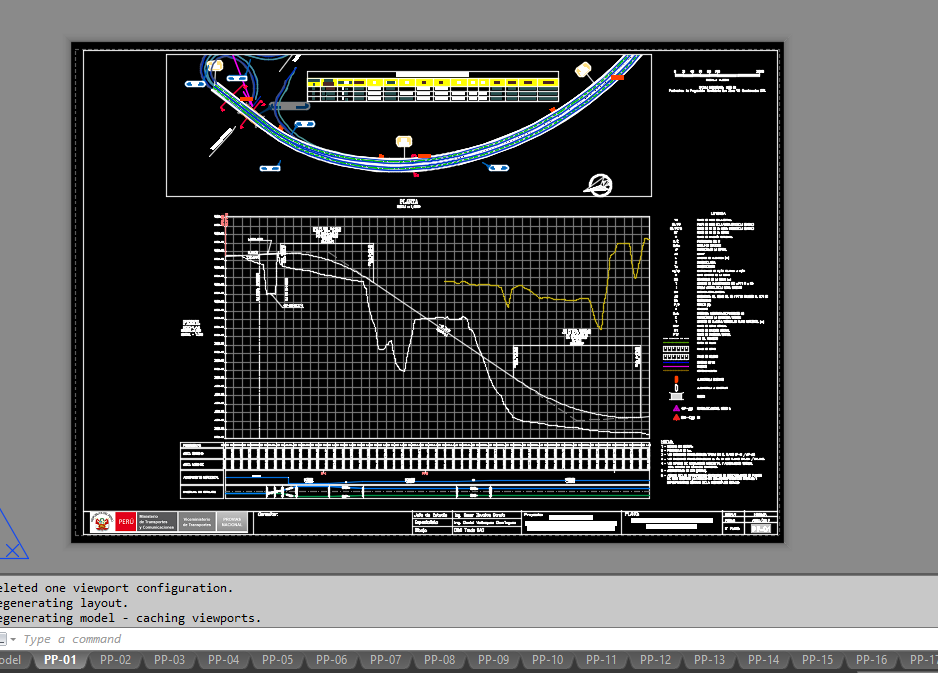Screen dimensions: 938x673
Task: Click the Peru coat of arms logo
Action: (101, 521)
